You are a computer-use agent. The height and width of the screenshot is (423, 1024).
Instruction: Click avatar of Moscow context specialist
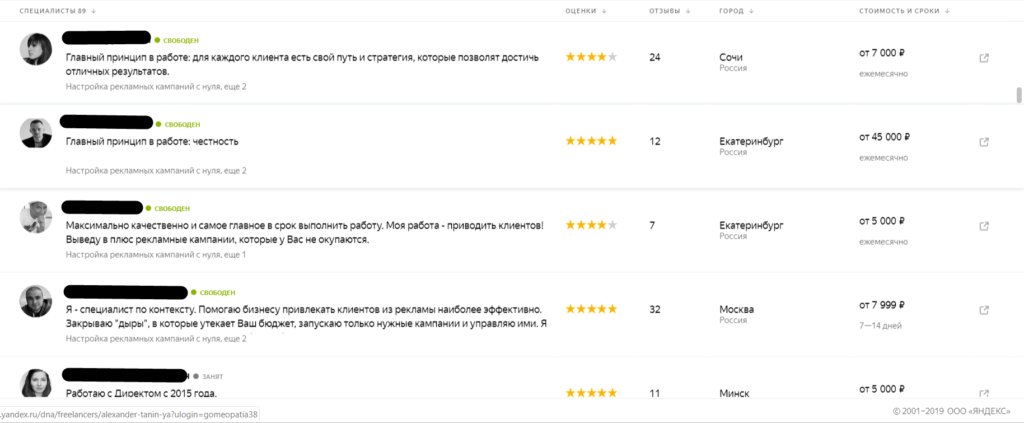point(36,301)
